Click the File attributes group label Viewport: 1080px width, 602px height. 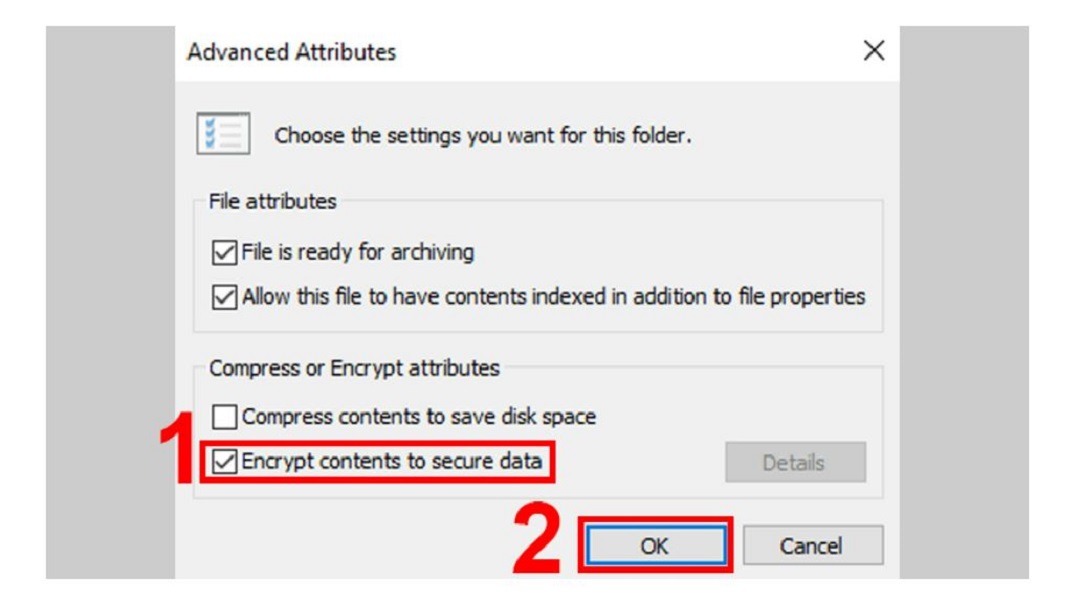click(x=273, y=201)
